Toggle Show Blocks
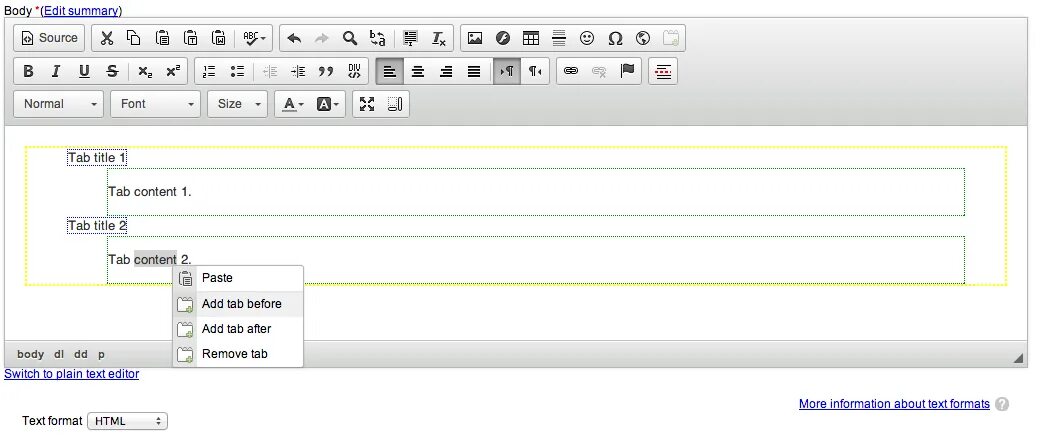Screen dimensions: 1040x437 point(395,104)
